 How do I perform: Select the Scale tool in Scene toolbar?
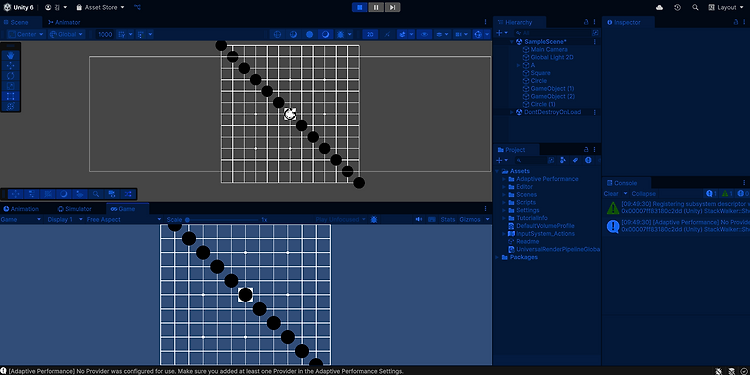click(x=11, y=86)
